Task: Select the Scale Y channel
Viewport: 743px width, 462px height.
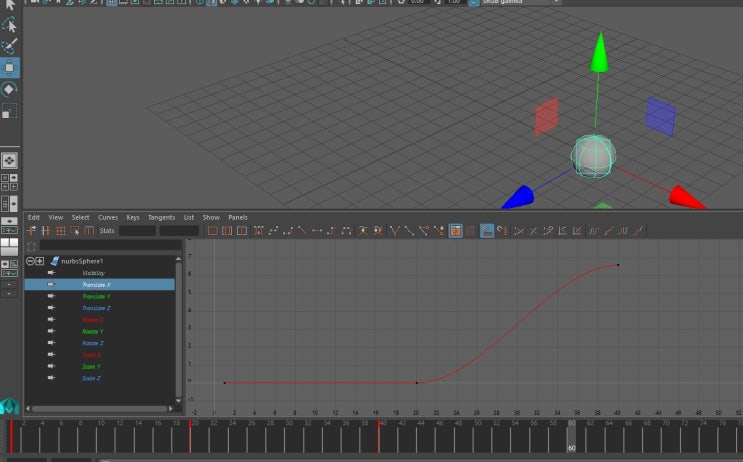Action: pos(91,367)
